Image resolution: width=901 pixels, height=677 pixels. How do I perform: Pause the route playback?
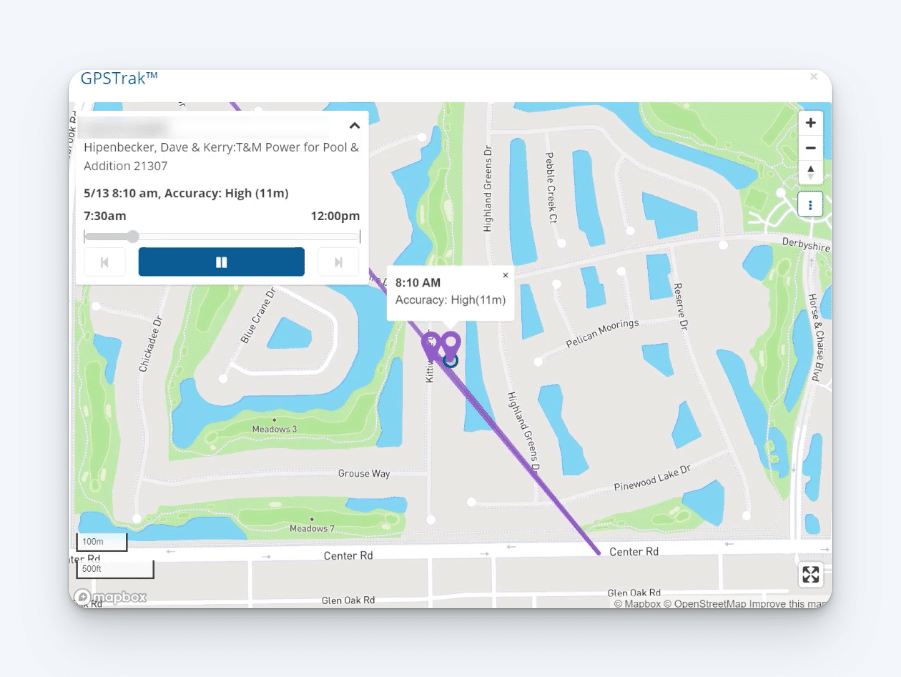pyautogui.click(x=221, y=262)
